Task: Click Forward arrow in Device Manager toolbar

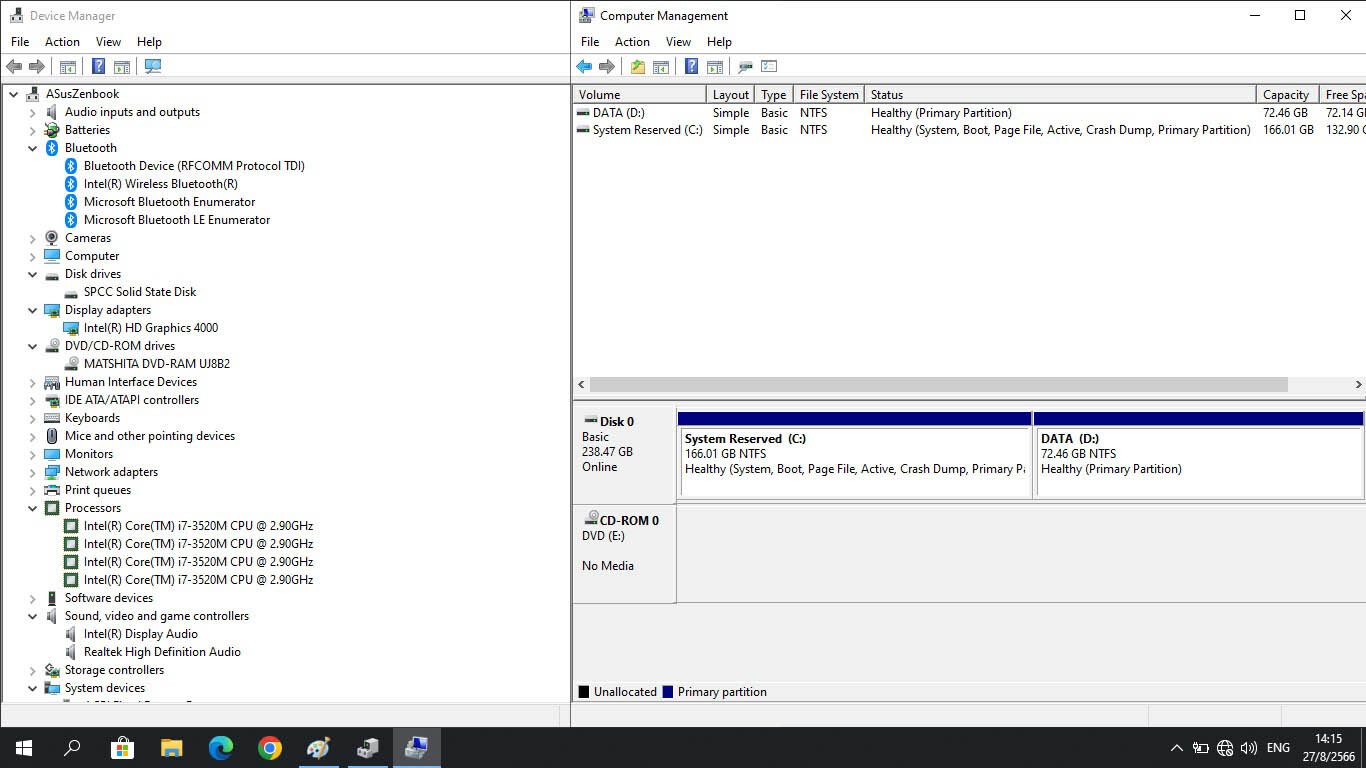Action: coord(37,67)
